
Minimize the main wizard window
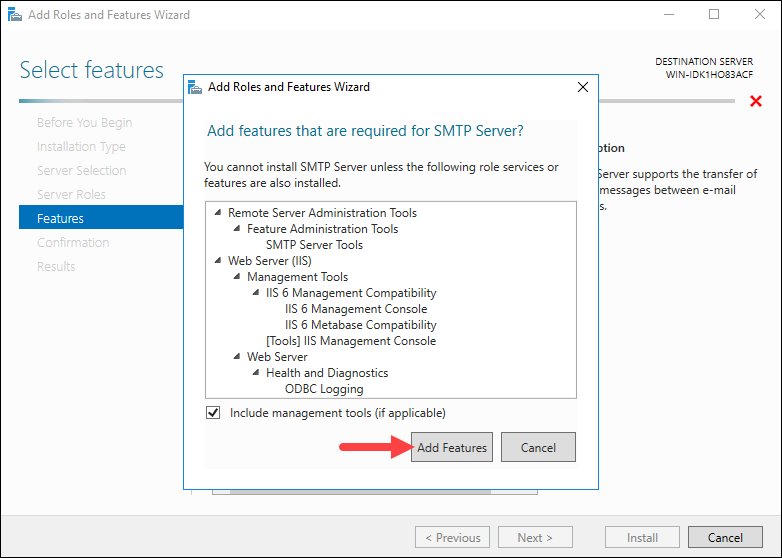669,14
